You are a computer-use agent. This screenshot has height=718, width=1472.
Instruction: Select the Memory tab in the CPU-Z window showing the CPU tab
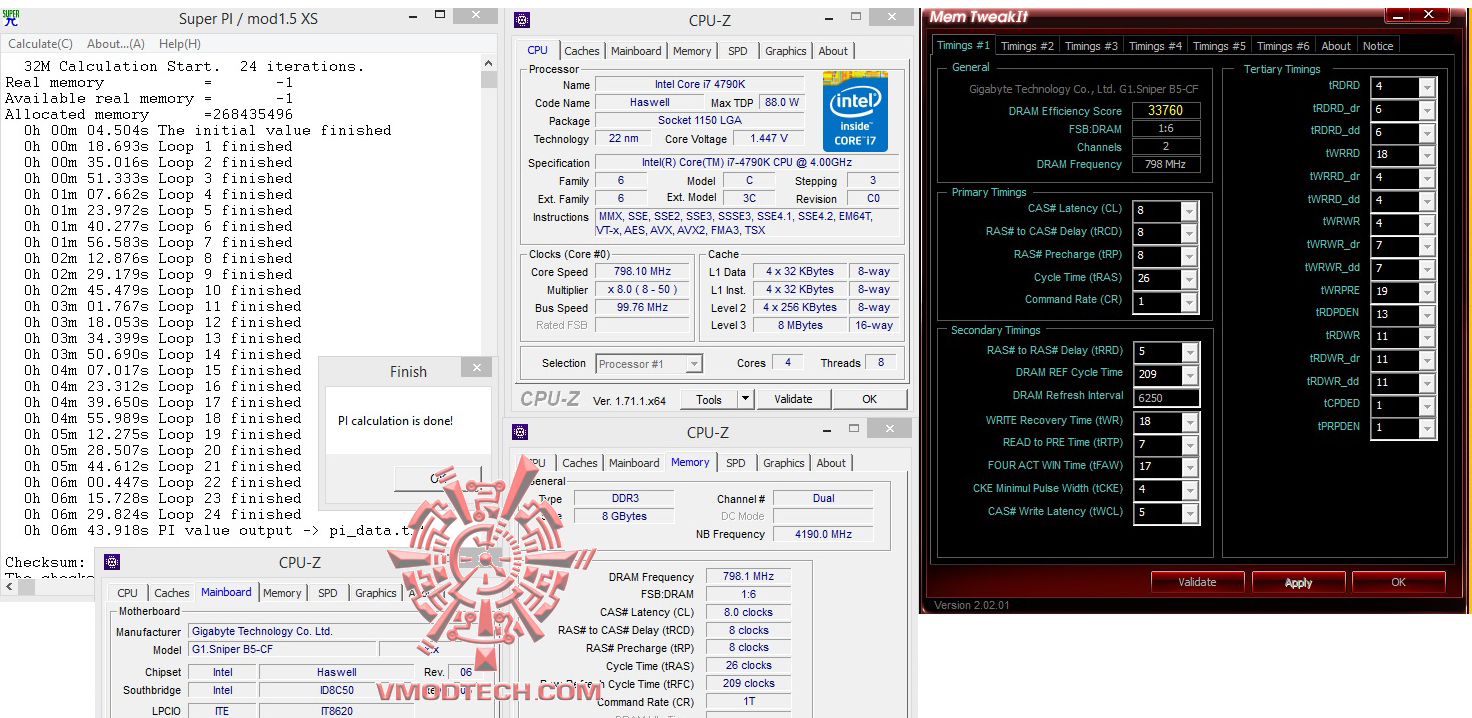692,51
